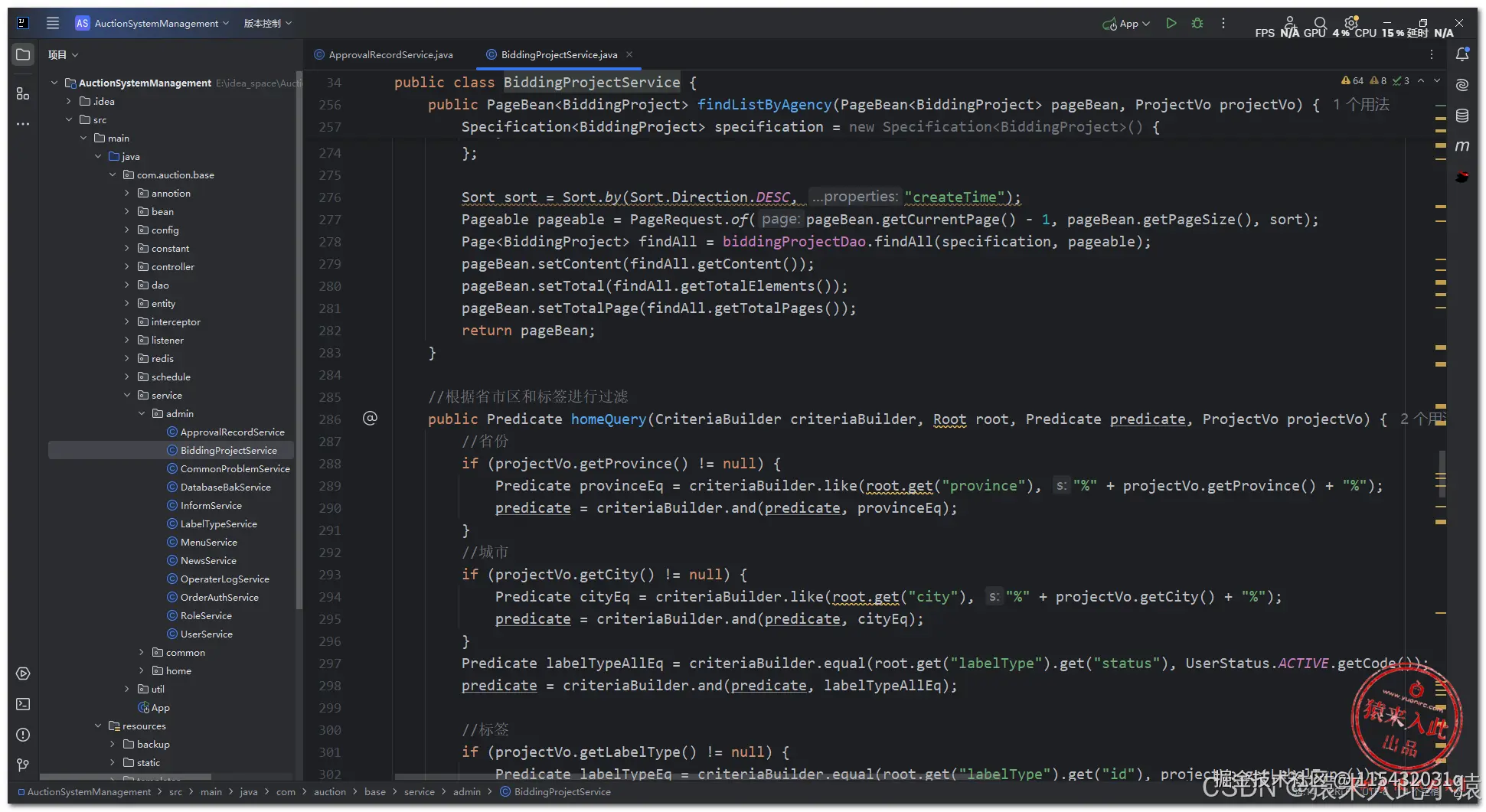Collapse the AuctionSystemManagement root node
This screenshot has height=812, width=1486.
pyautogui.click(x=54, y=83)
